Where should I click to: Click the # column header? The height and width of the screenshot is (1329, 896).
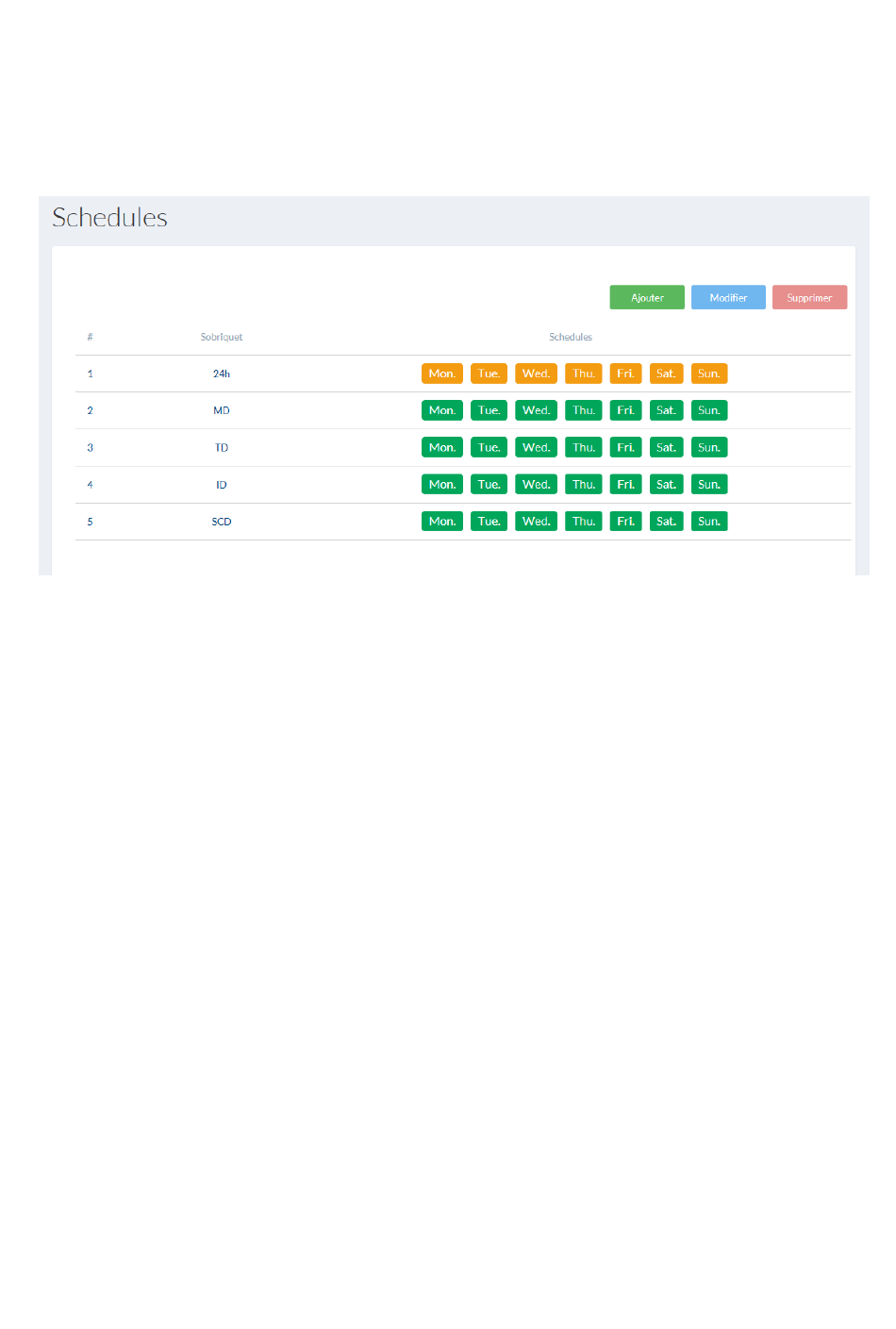91,337
